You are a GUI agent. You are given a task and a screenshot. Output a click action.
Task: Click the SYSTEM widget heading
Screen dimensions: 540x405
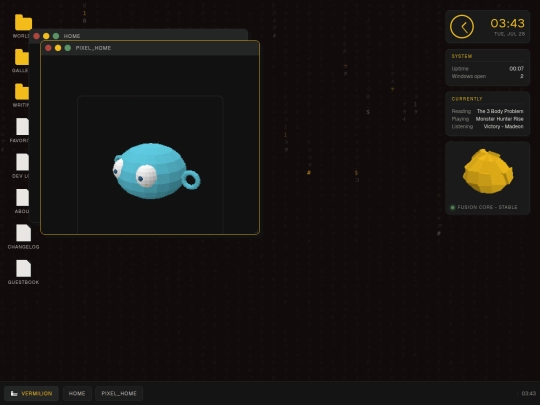tap(462, 56)
